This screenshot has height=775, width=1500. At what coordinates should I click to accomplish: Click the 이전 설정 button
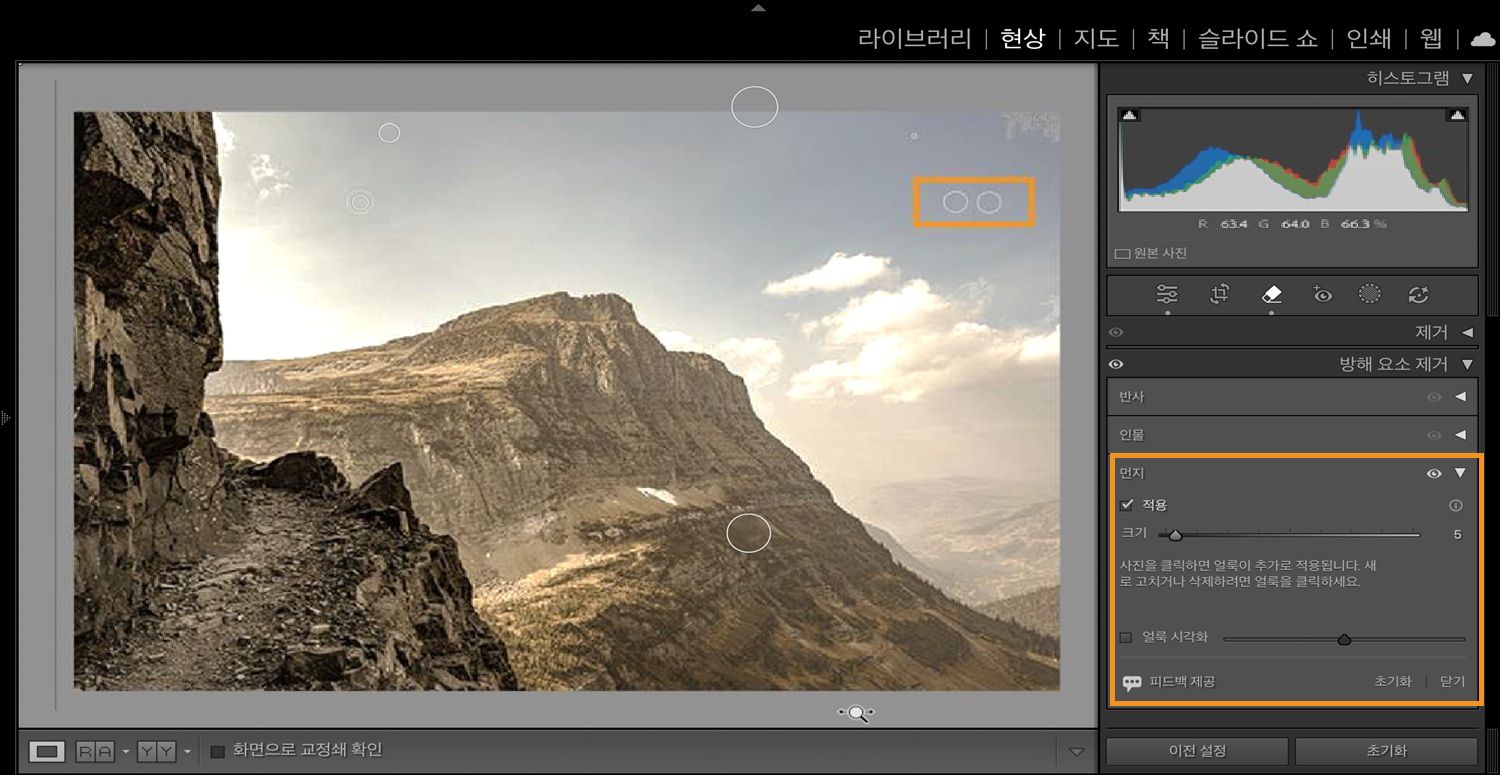point(1198,750)
